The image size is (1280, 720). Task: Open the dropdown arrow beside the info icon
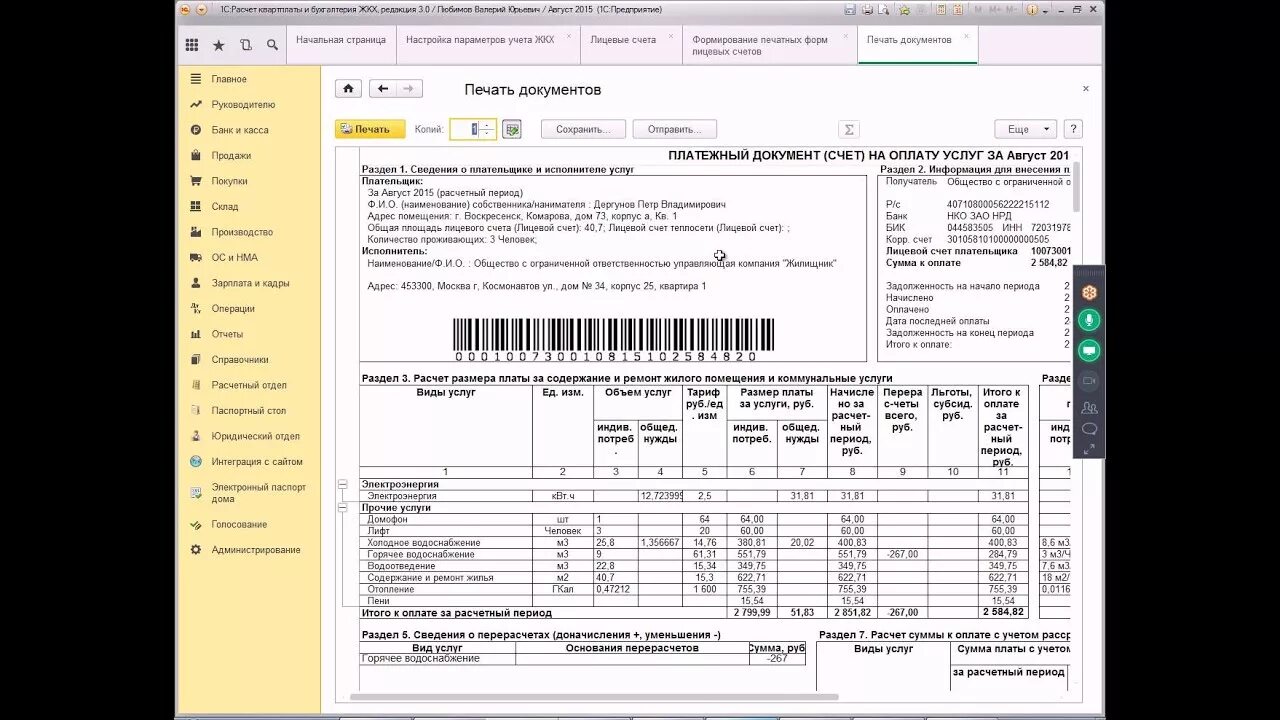click(x=1045, y=10)
